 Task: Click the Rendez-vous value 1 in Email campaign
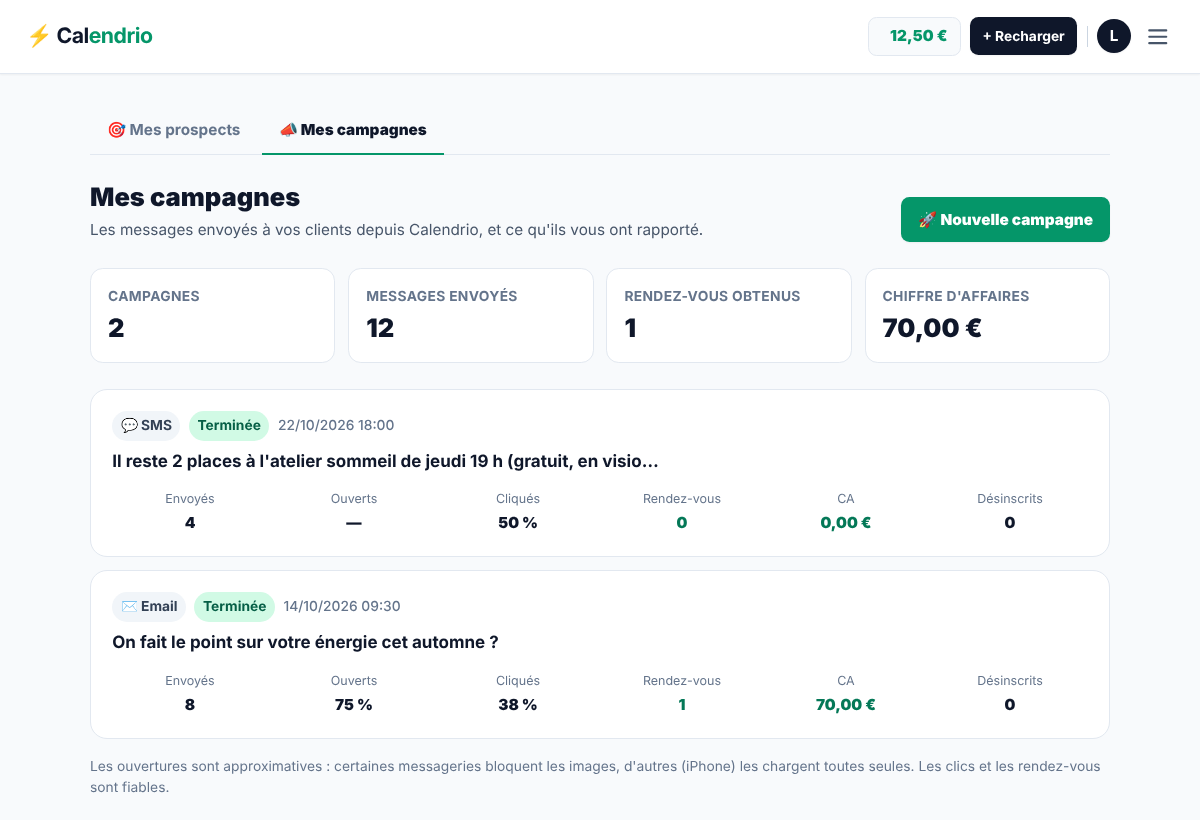click(x=682, y=704)
